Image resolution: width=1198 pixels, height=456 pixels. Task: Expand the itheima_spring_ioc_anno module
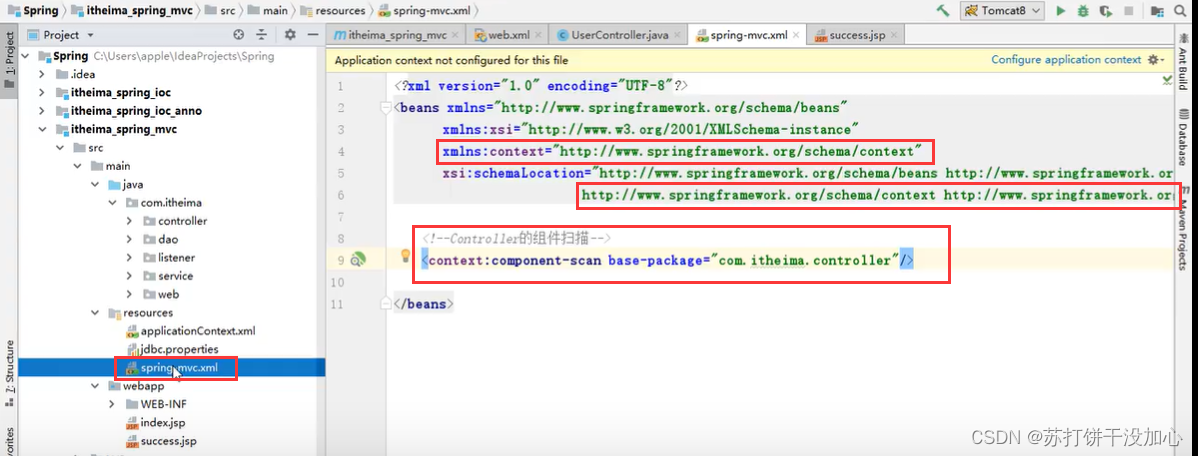(x=43, y=111)
